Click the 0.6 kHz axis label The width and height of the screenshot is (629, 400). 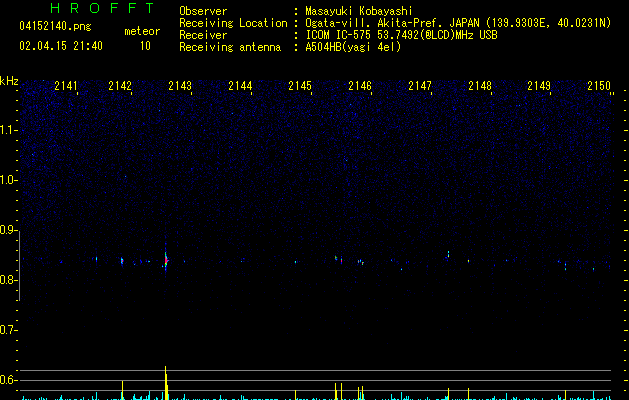(x=8, y=380)
